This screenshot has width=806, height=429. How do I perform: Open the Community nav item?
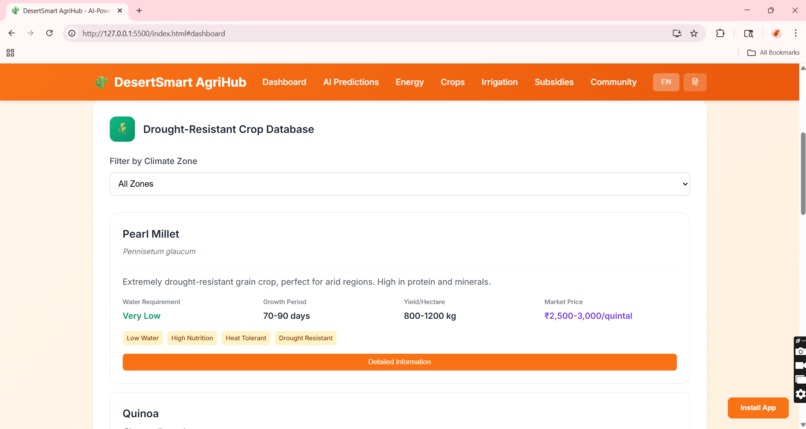613,82
